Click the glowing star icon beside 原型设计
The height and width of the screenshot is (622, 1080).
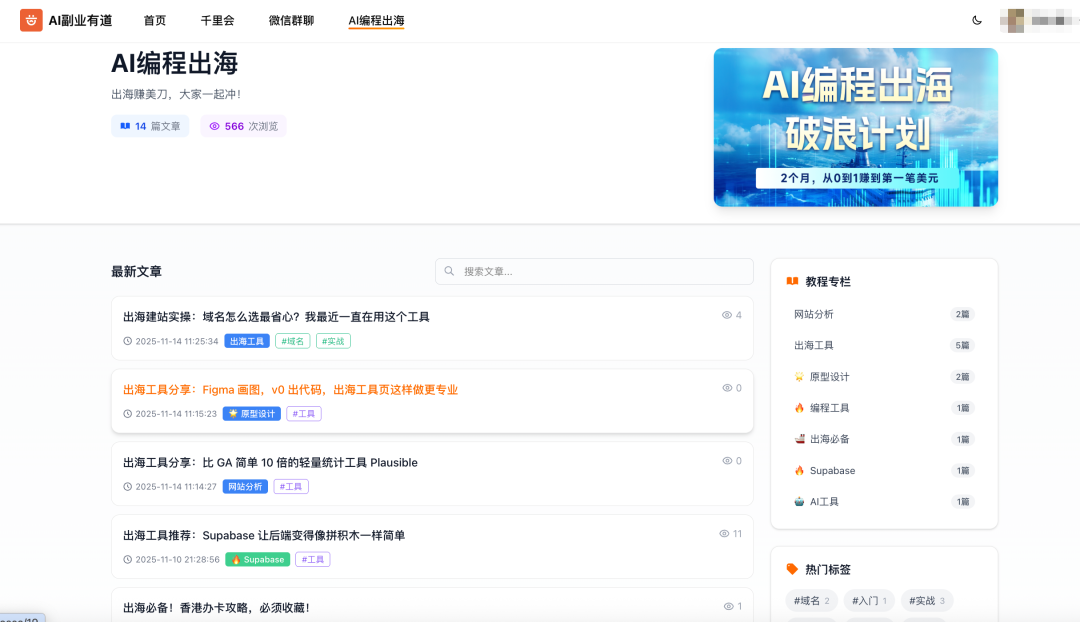click(x=800, y=376)
